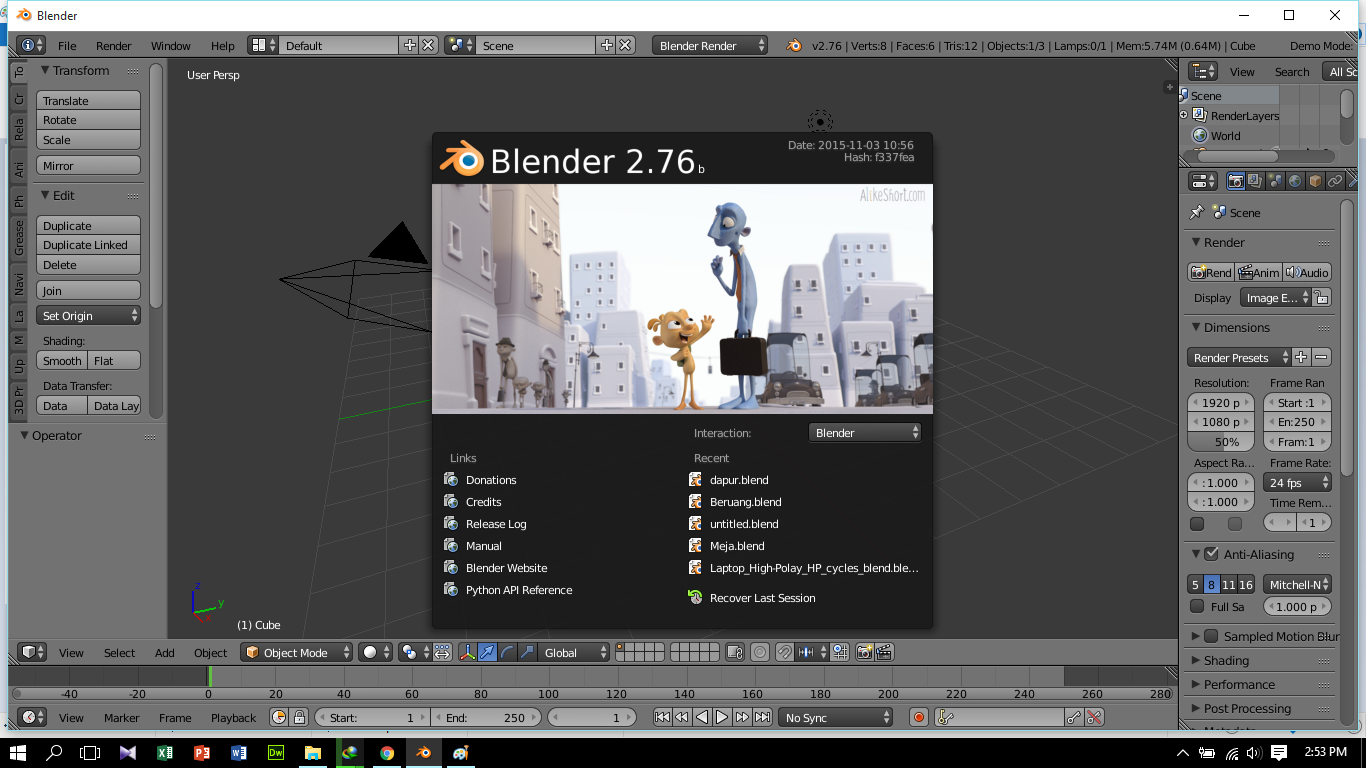The image size is (1366, 768).
Task: Open the Add menu in 3D view
Action: [165, 652]
